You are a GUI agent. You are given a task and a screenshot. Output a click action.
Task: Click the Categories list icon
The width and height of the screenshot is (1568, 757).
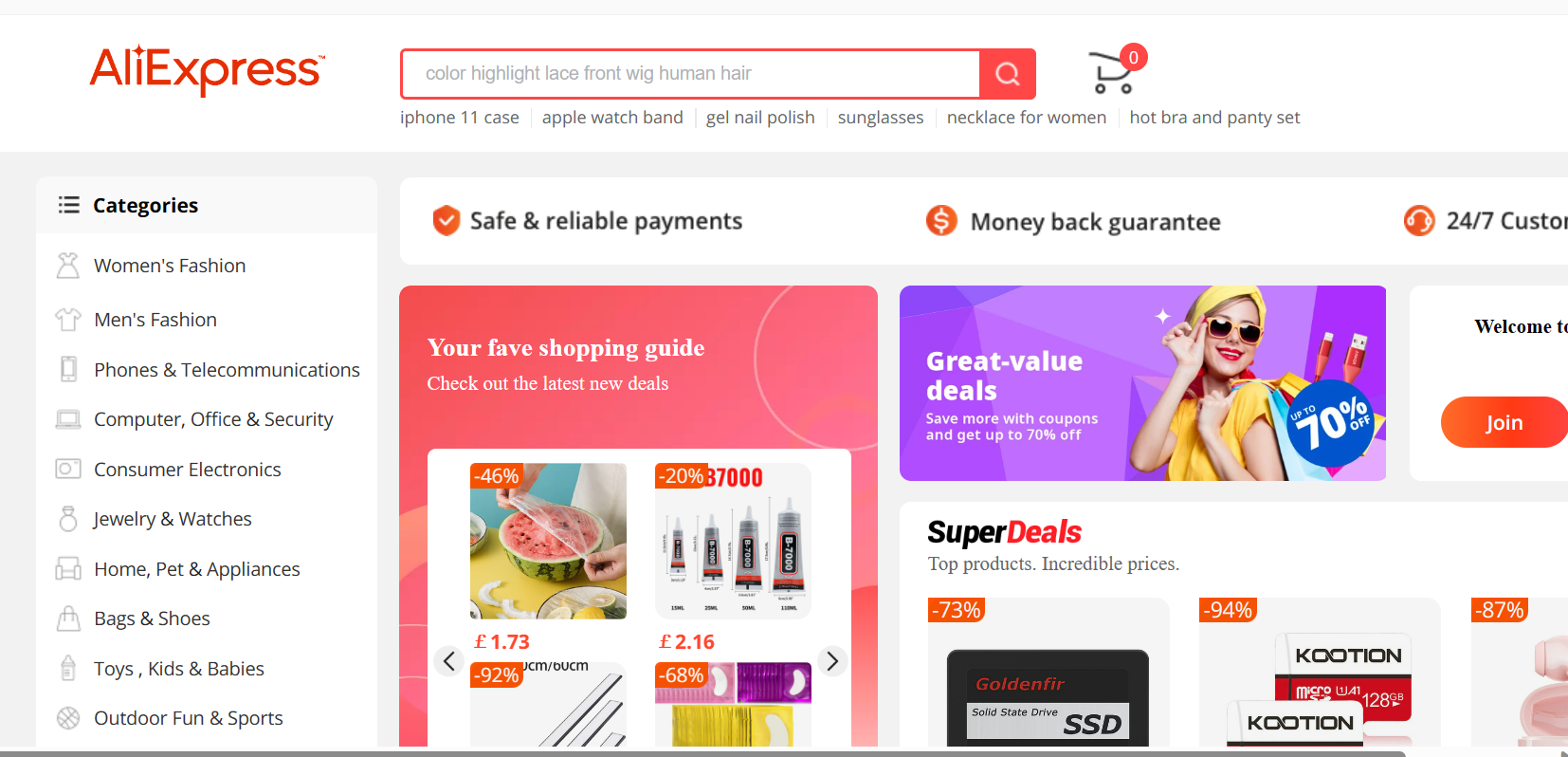68,205
